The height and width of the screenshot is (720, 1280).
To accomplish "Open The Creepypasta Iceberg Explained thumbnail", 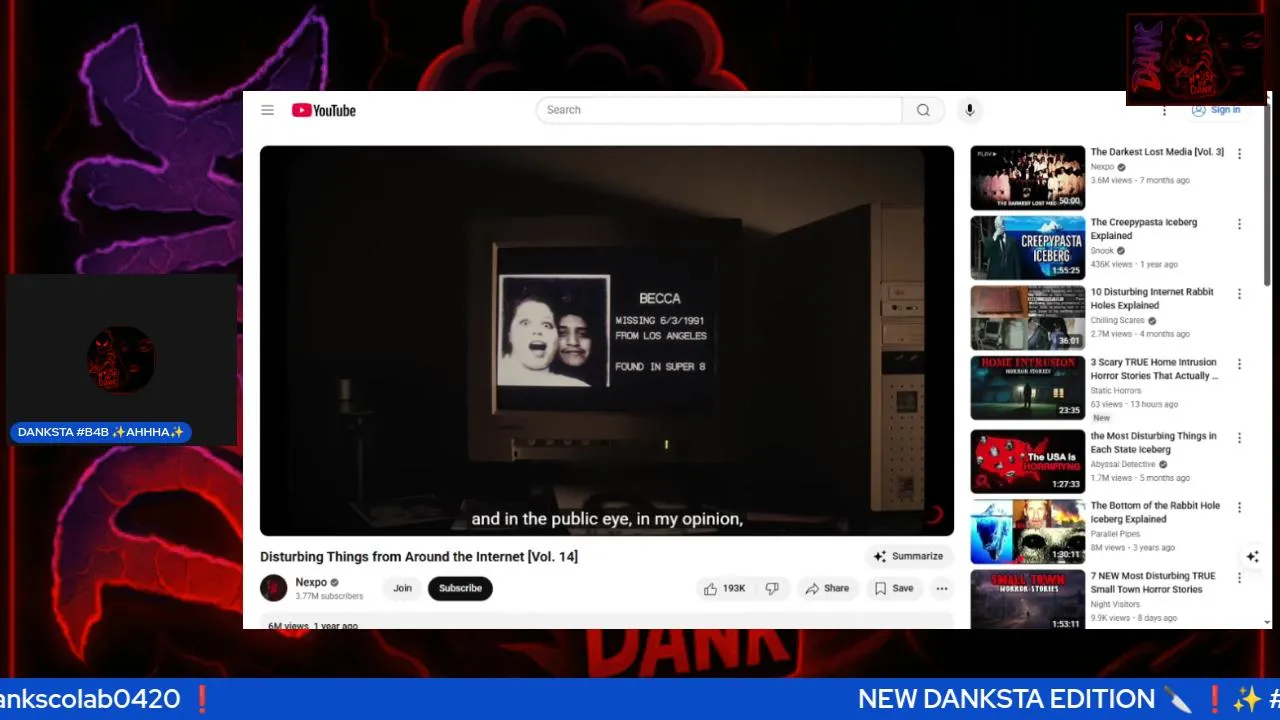I will click(1027, 248).
